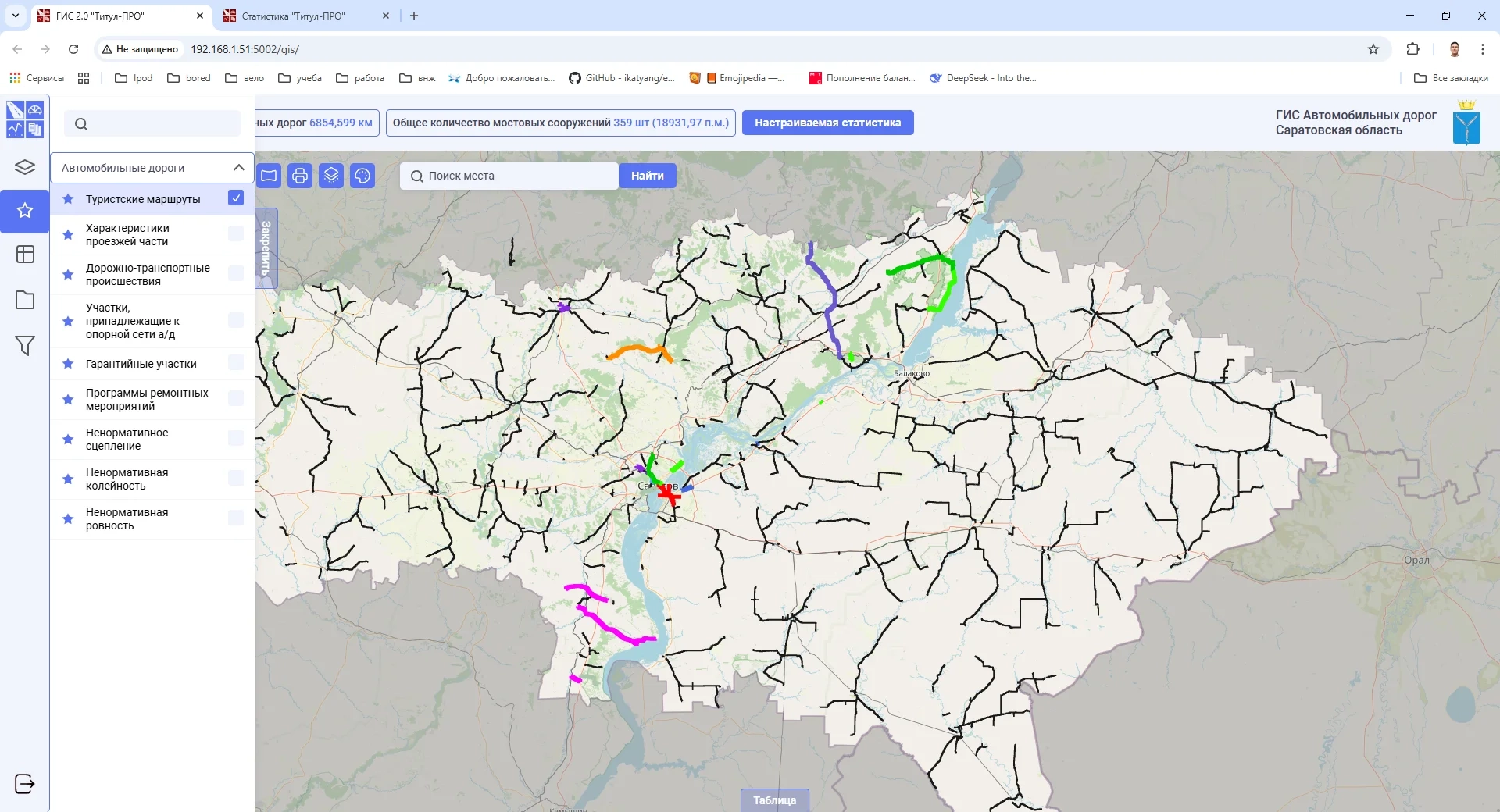1500x812 pixels.
Task: Click the Закрепить vertical pin tab
Action: [266, 248]
